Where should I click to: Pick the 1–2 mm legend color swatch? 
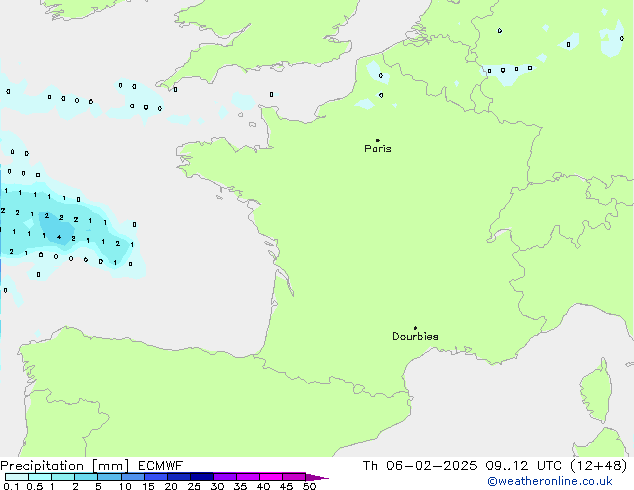coord(63,477)
